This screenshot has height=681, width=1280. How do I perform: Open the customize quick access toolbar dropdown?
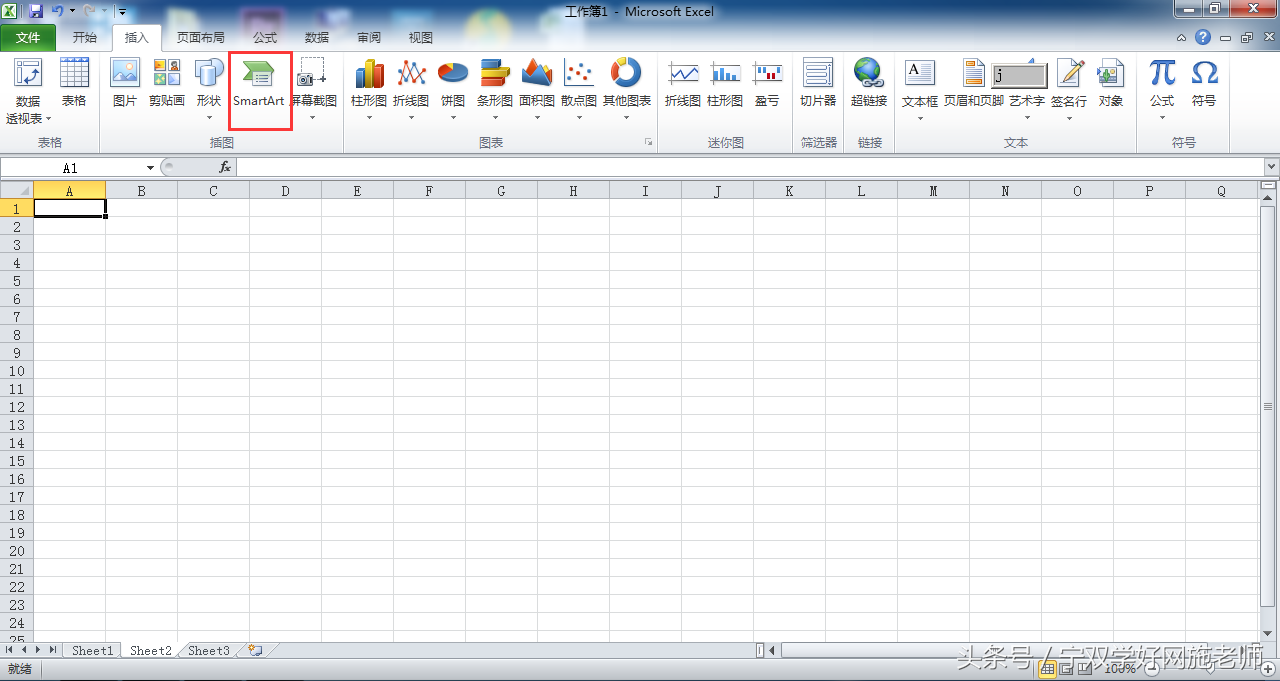[x=121, y=11]
